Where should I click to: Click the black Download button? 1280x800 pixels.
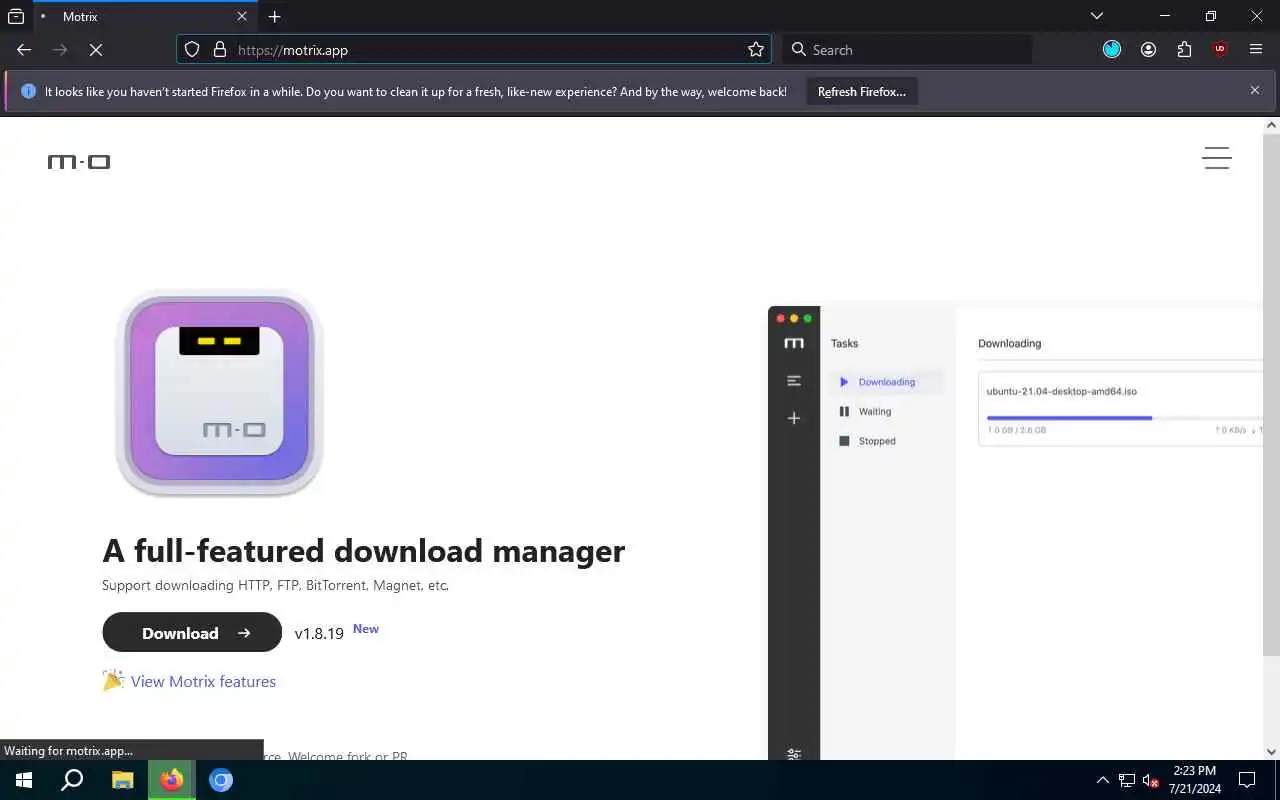[x=192, y=632]
